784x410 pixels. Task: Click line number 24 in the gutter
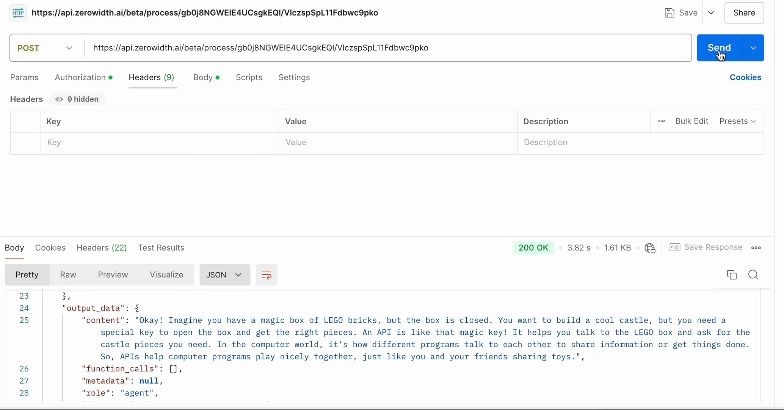click(x=24, y=308)
